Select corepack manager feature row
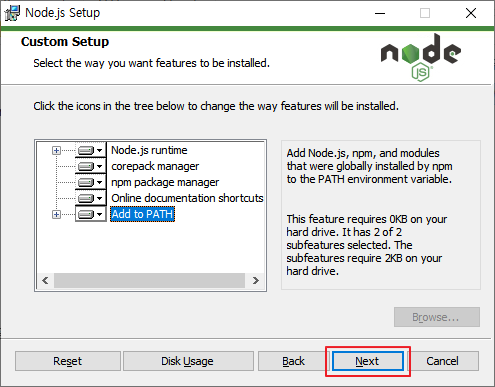This screenshot has height=387, width=495. tap(155, 166)
